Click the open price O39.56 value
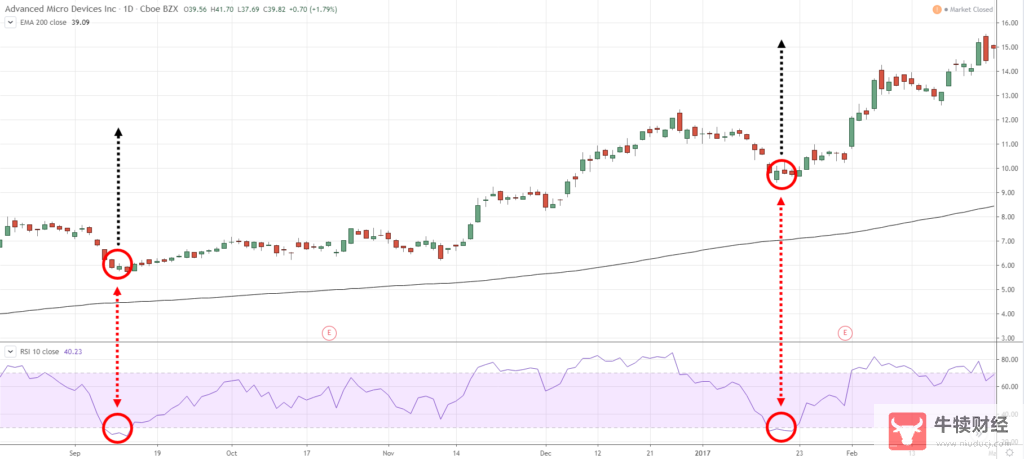 pos(195,9)
